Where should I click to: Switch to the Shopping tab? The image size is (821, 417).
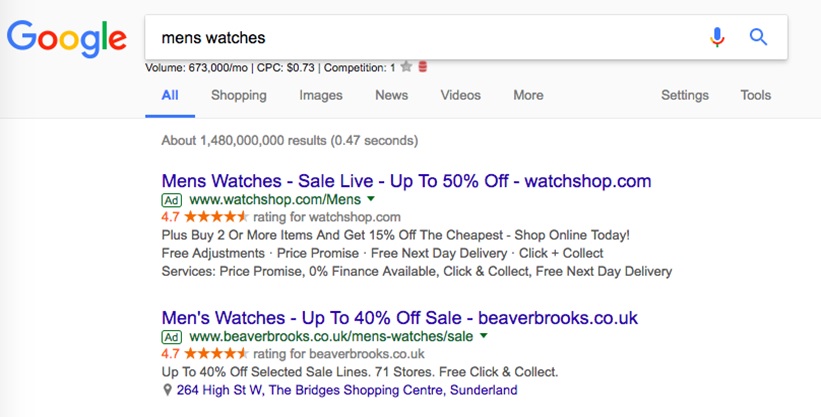239,95
